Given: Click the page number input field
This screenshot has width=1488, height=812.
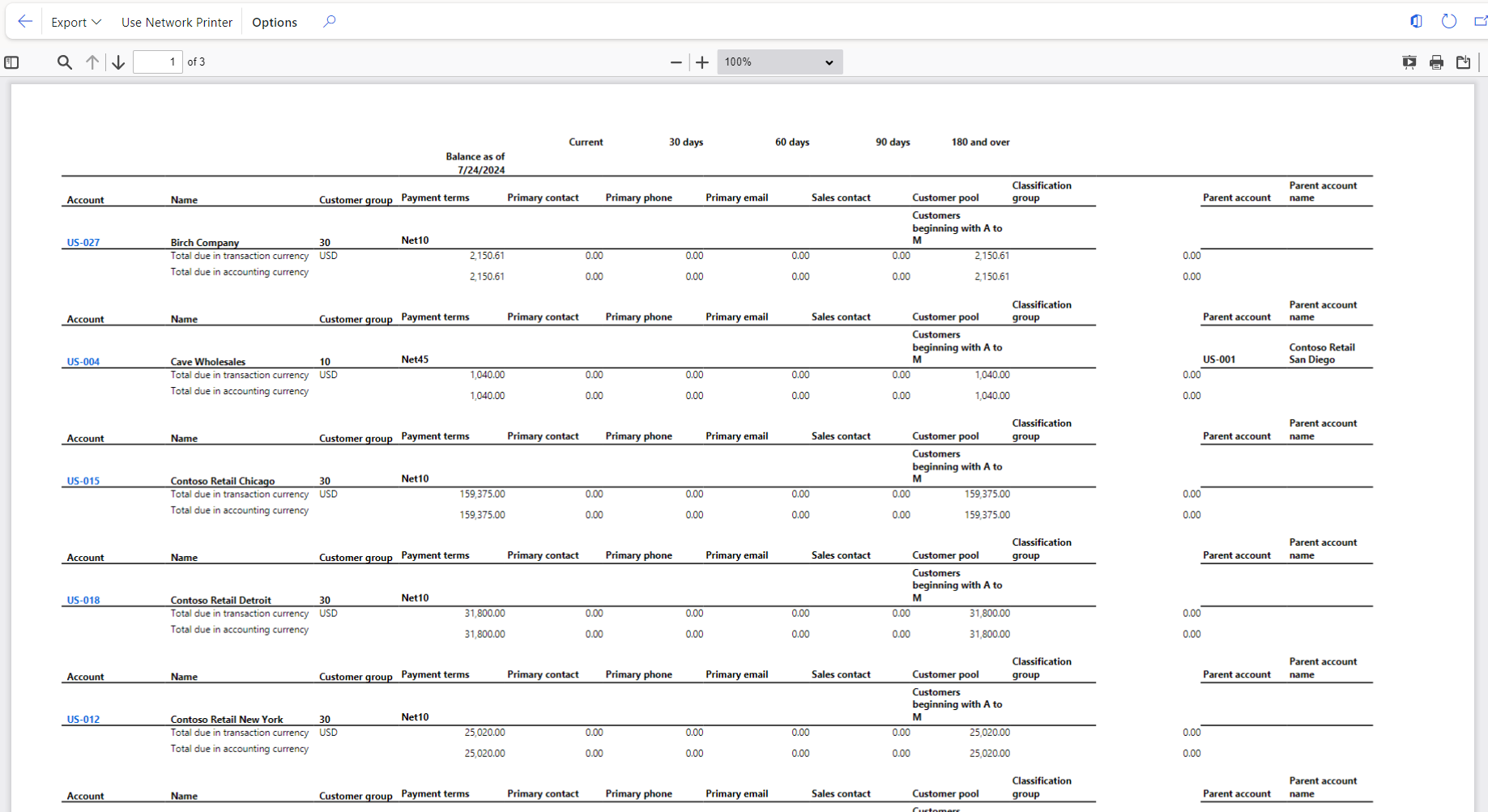Looking at the screenshot, I should (158, 62).
